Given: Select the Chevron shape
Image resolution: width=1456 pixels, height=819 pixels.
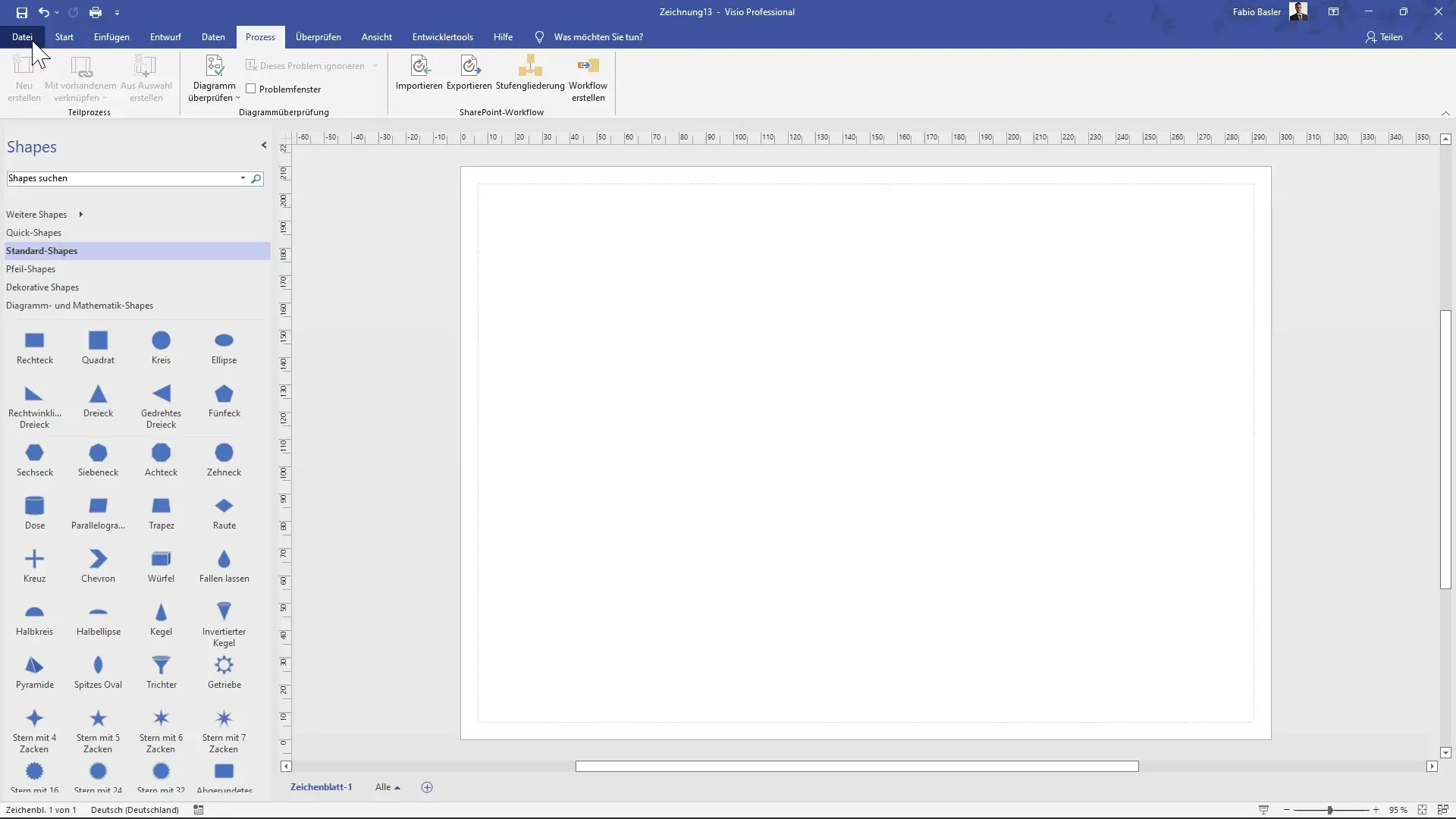Looking at the screenshot, I should pos(99,566).
